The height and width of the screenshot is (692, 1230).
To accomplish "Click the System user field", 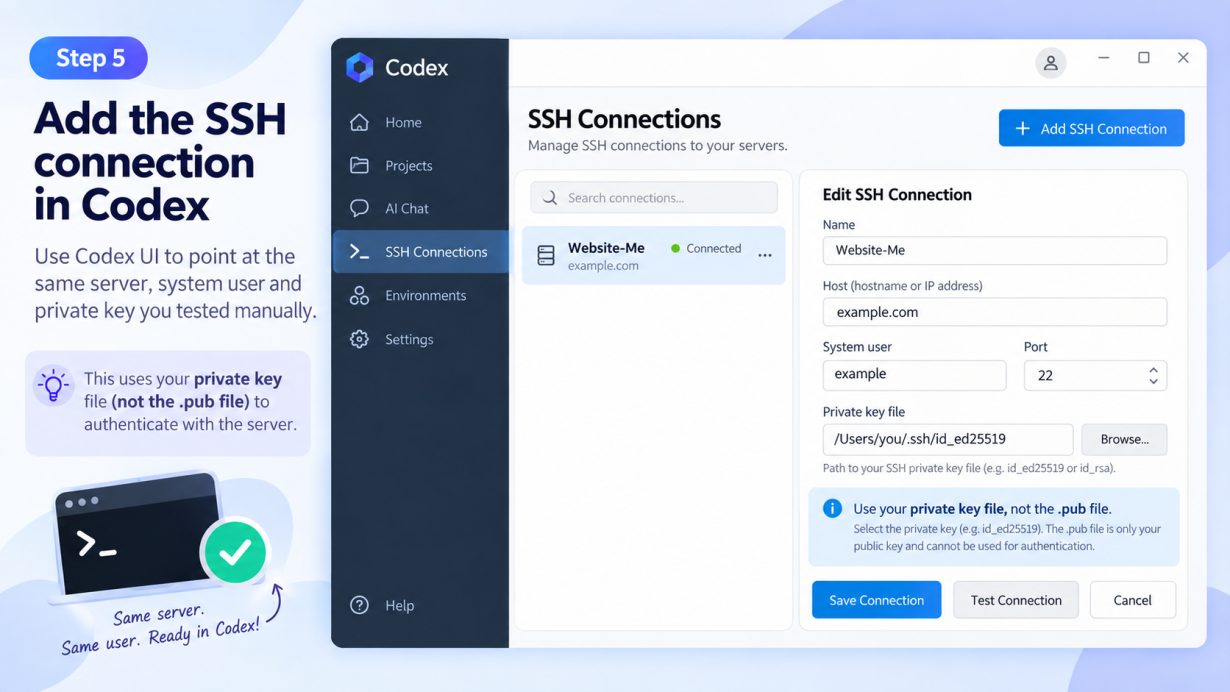I will click(x=914, y=374).
